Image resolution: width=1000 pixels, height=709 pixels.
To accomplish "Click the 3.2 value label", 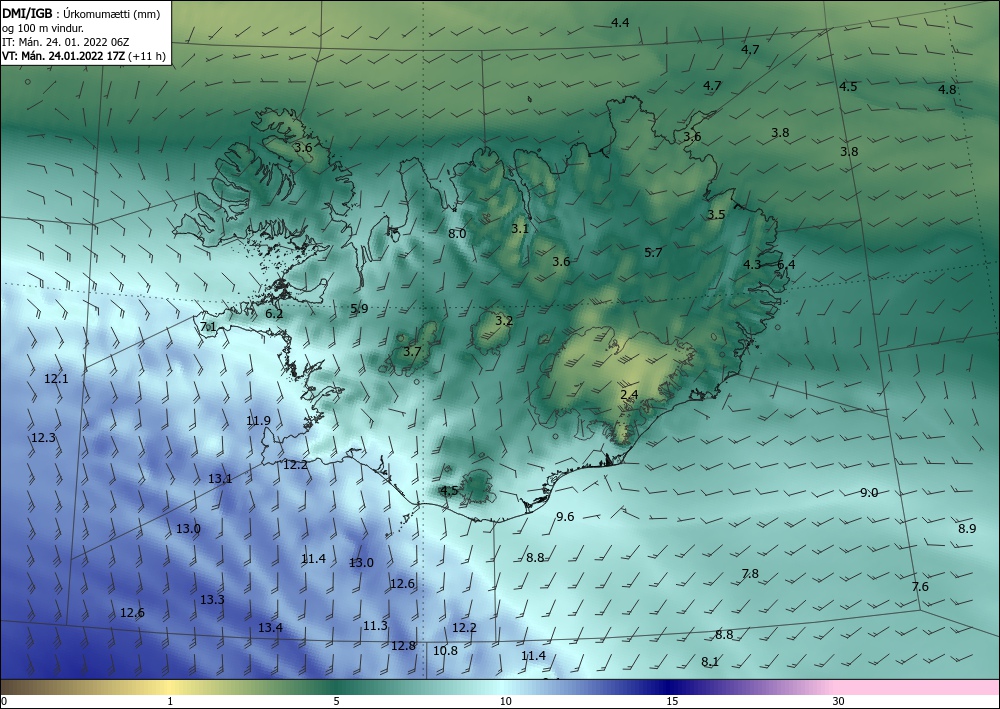I will point(504,321).
